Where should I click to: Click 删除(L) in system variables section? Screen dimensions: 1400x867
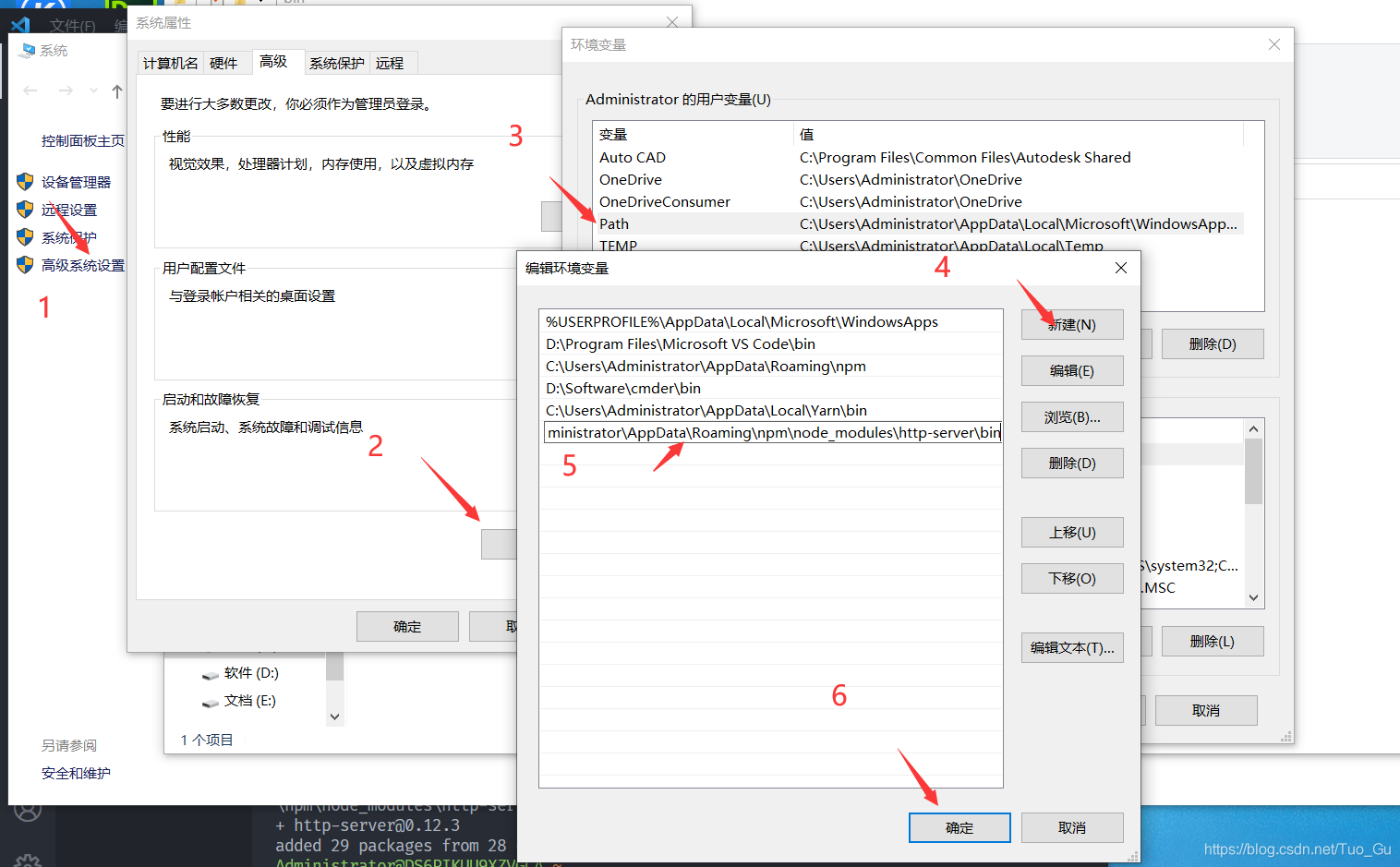(x=1213, y=642)
